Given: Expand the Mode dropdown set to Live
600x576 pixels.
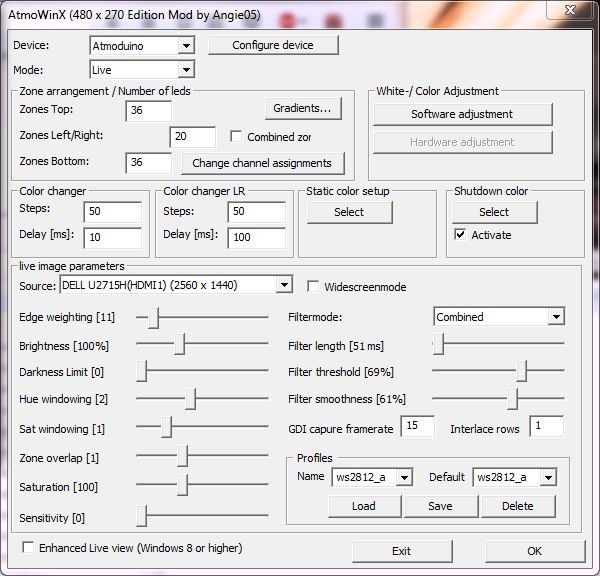Looking at the screenshot, I should click(185, 70).
